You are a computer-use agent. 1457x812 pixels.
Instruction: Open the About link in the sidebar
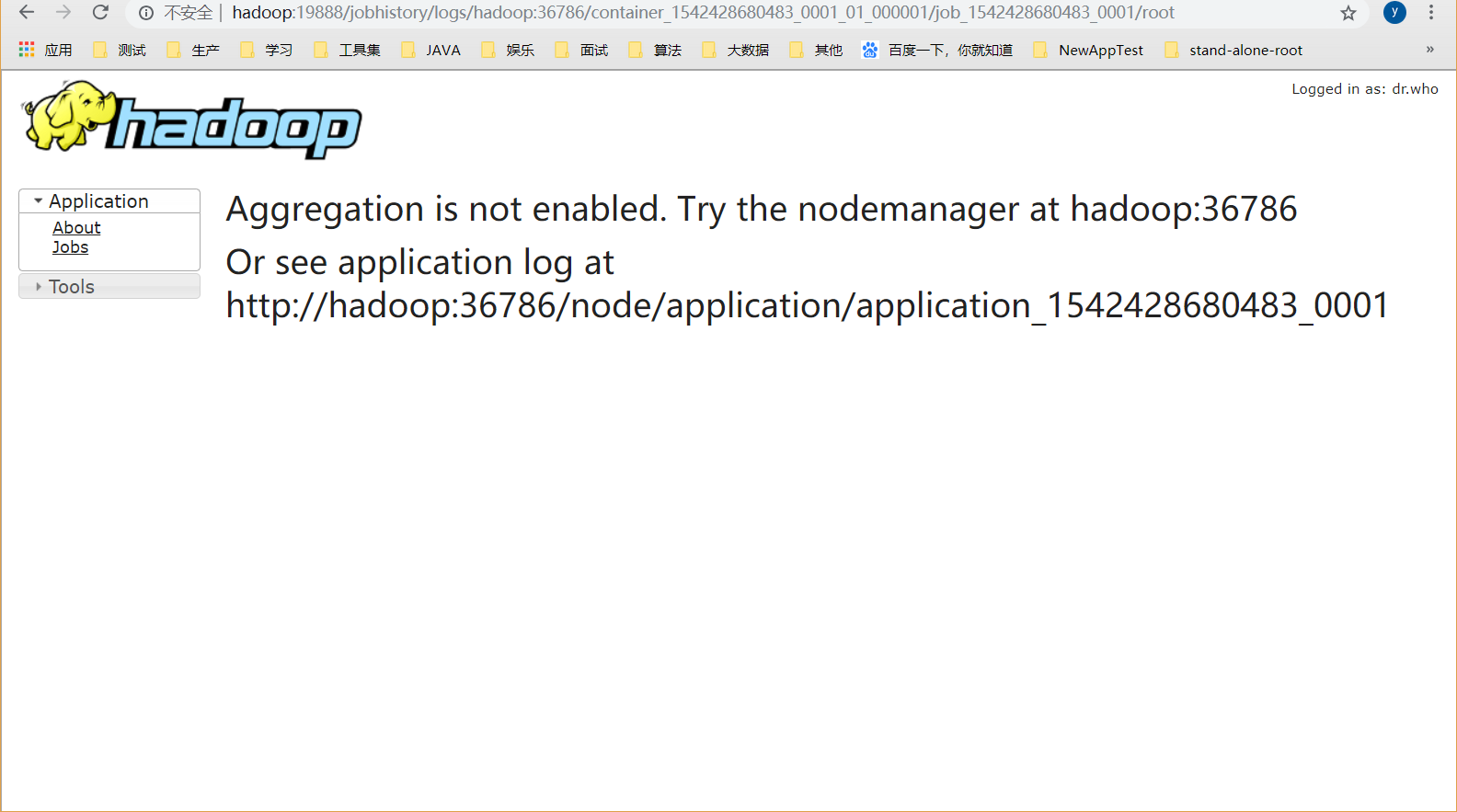point(76,228)
